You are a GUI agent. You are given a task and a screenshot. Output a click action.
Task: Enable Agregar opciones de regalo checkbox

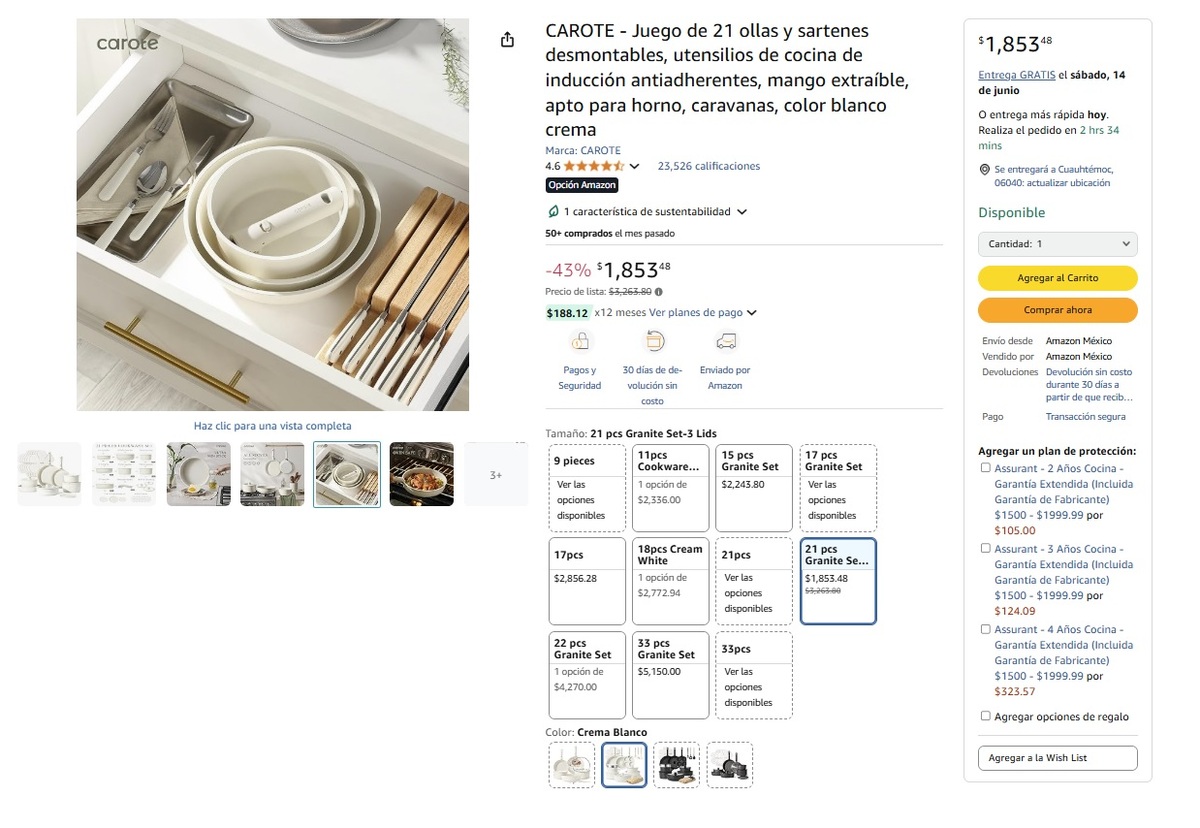click(986, 716)
